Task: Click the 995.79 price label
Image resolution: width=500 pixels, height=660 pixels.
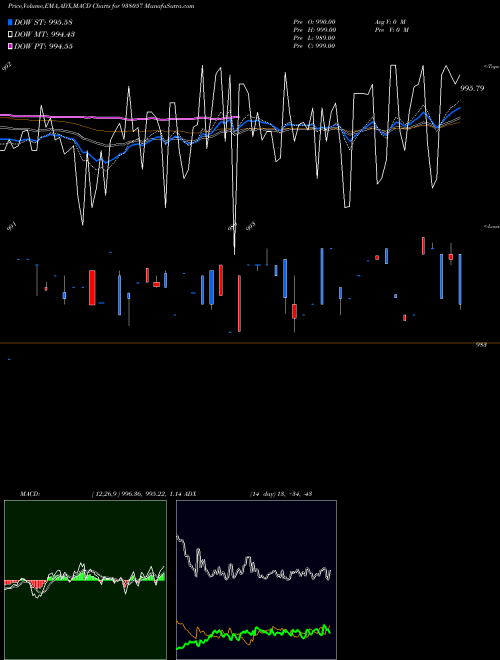Action: pos(472,88)
